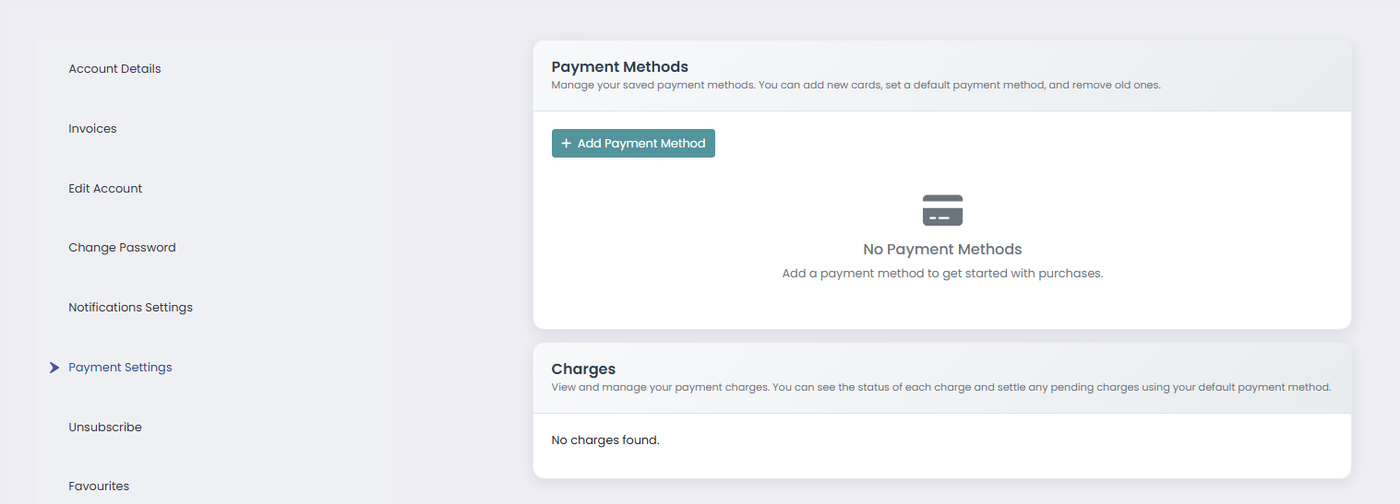
Task: Click the plus icon on Add Payment Method
Action: pyautogui.click(x=566, y=144)
